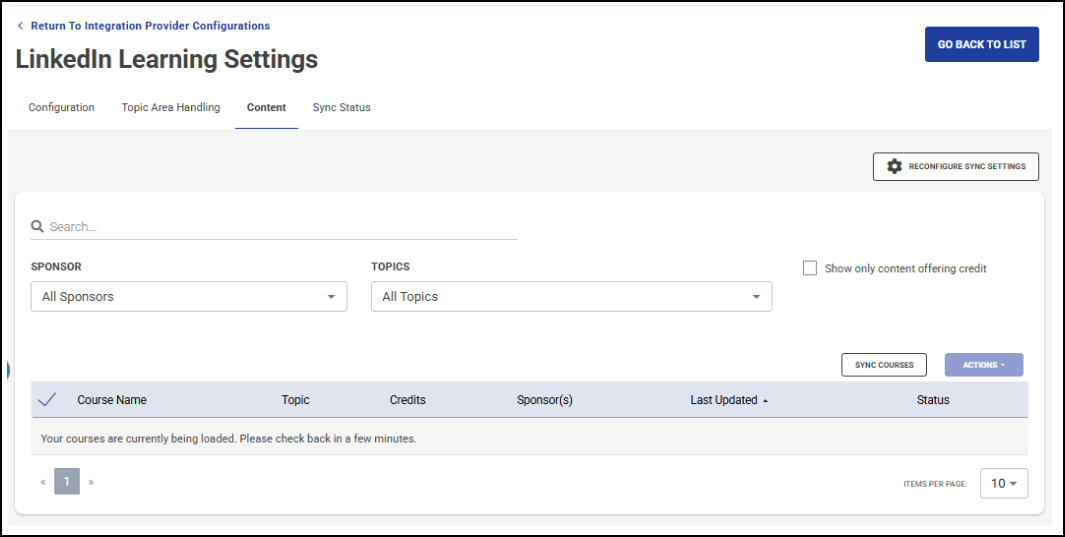Open the Actions dropdown button
Screen dimensions: 1065x537
coord(983,365)
